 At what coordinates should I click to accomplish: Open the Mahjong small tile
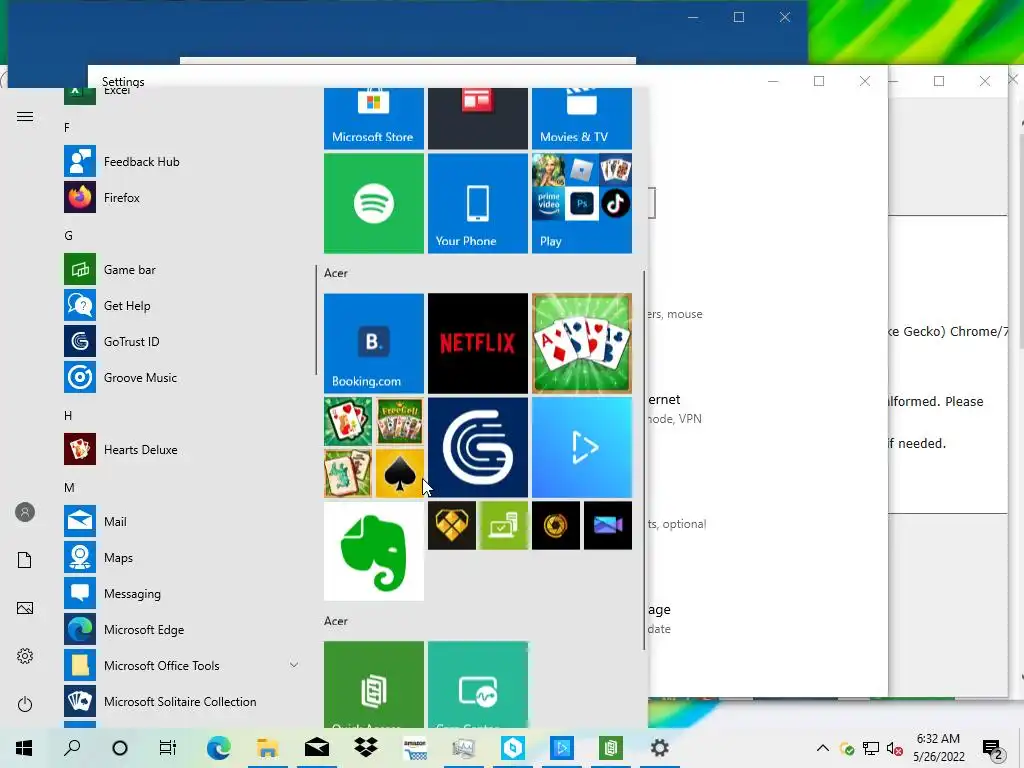click(347, 473)
